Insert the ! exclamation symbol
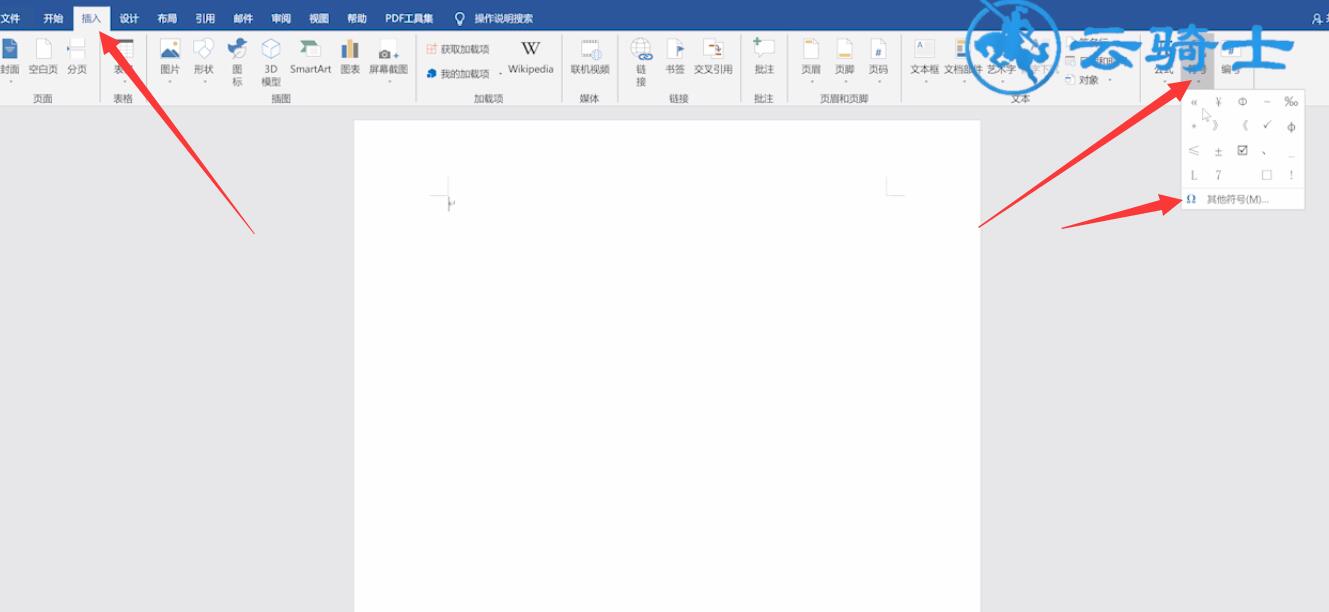This screenshot has width=1329, height=612. (x=1291, y=175)
